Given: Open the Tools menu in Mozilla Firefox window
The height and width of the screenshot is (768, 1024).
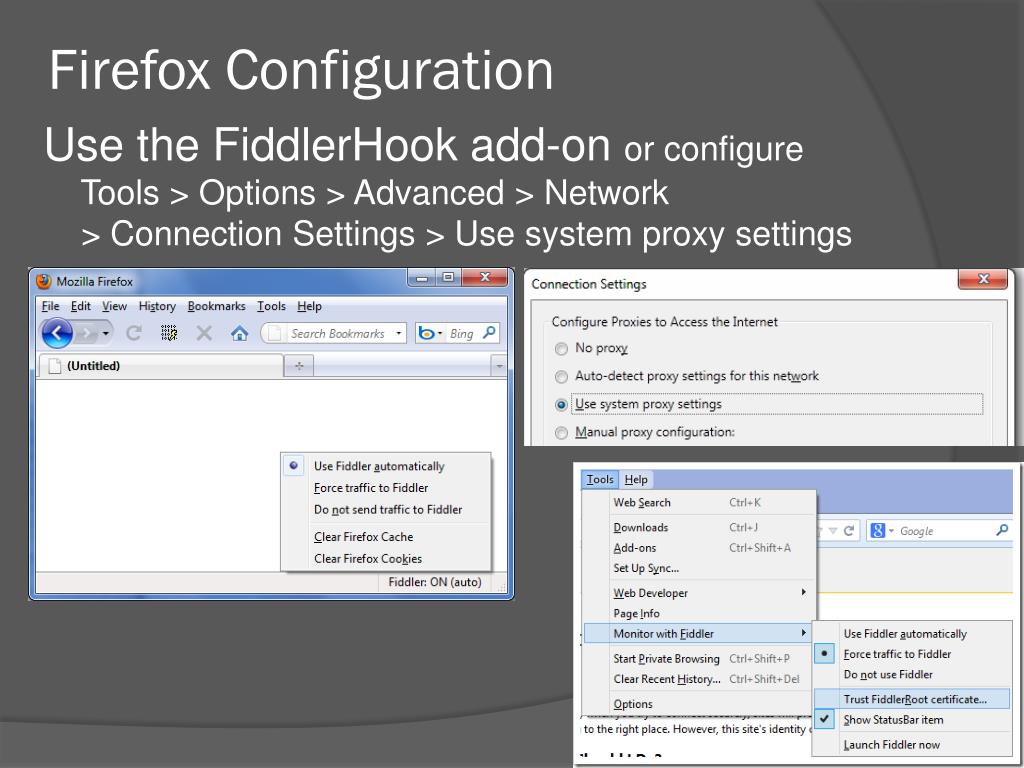Looking at the screenshot, I should (x=271, y=306).
